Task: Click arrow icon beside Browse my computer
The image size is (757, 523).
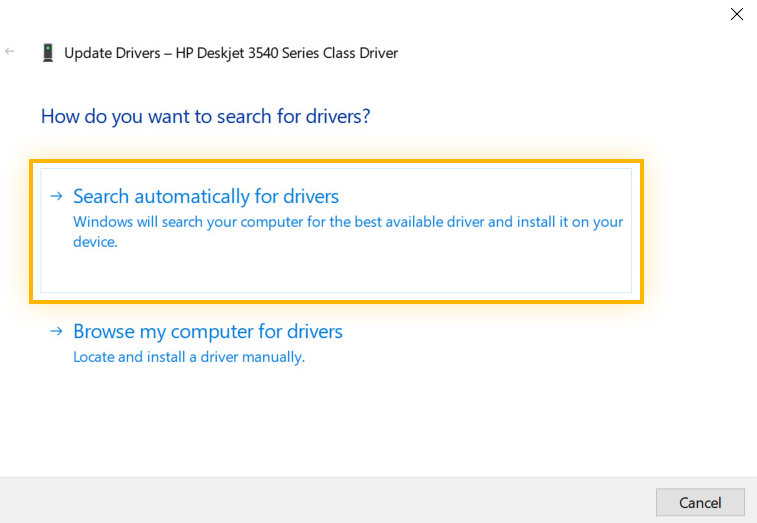Action: coord(56,331)
